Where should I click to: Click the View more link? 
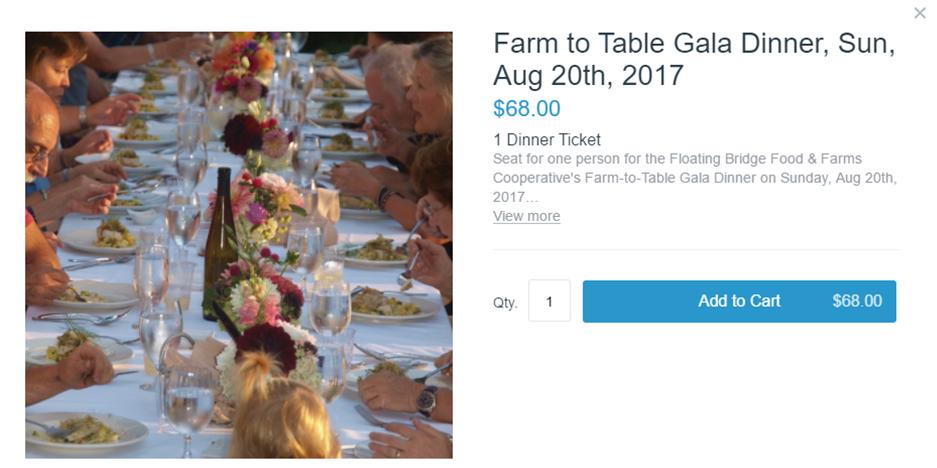(526, 216)
